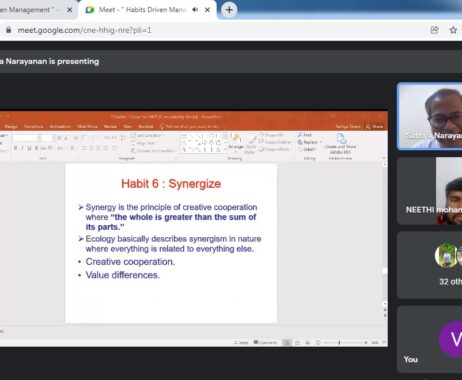Click the Find icon in Editing group
Screen dimensions: 462x380
point(305,135)
